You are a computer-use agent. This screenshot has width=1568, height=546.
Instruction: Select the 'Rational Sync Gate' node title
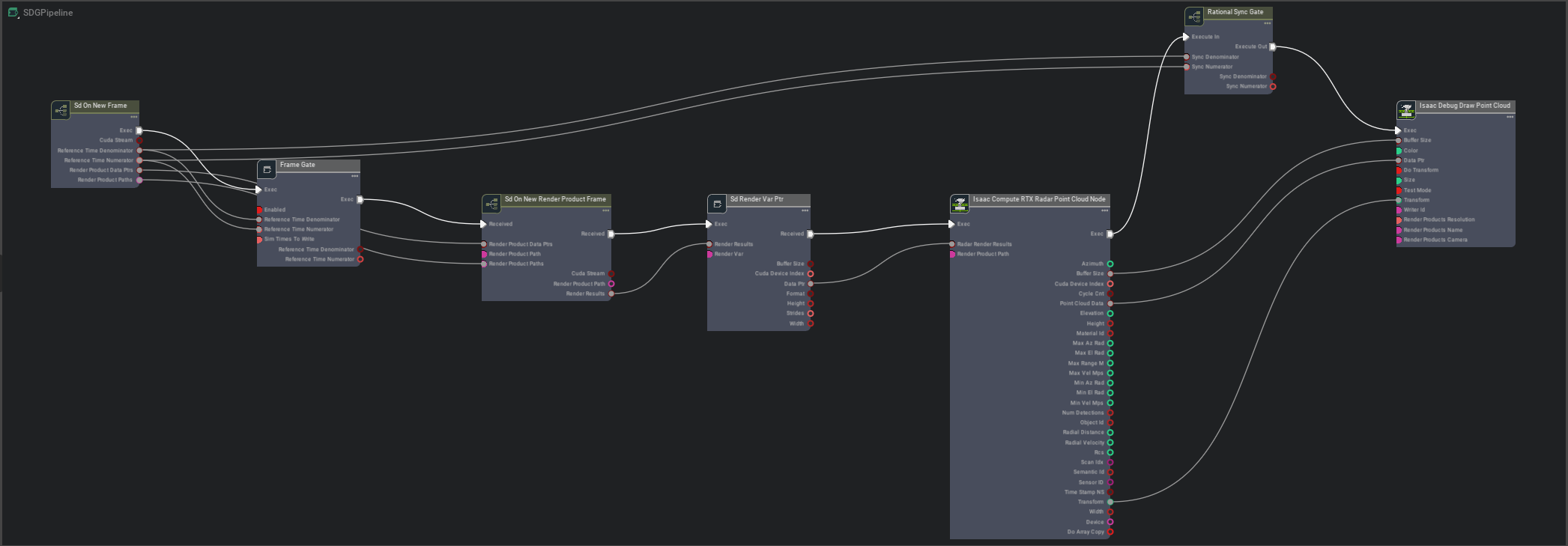point(1235,12)
